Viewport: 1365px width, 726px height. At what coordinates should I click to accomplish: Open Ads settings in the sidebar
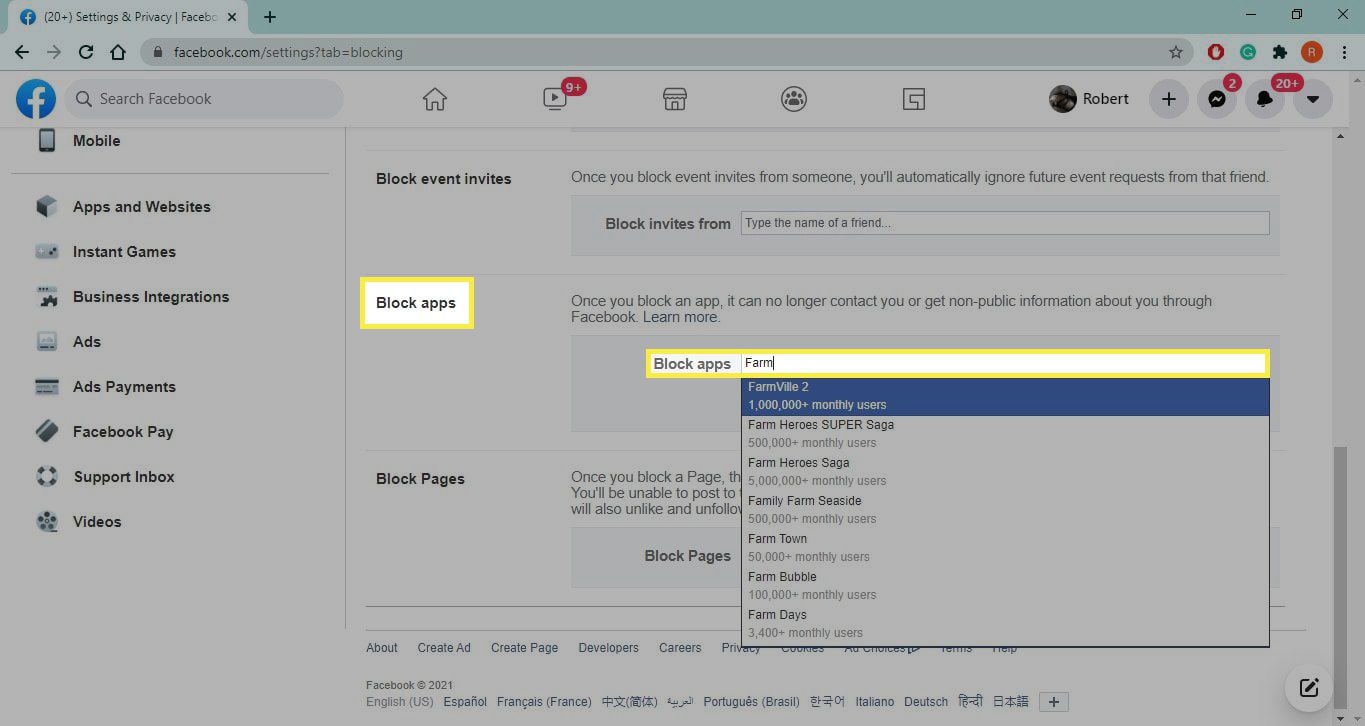click(x=87, y=342)
